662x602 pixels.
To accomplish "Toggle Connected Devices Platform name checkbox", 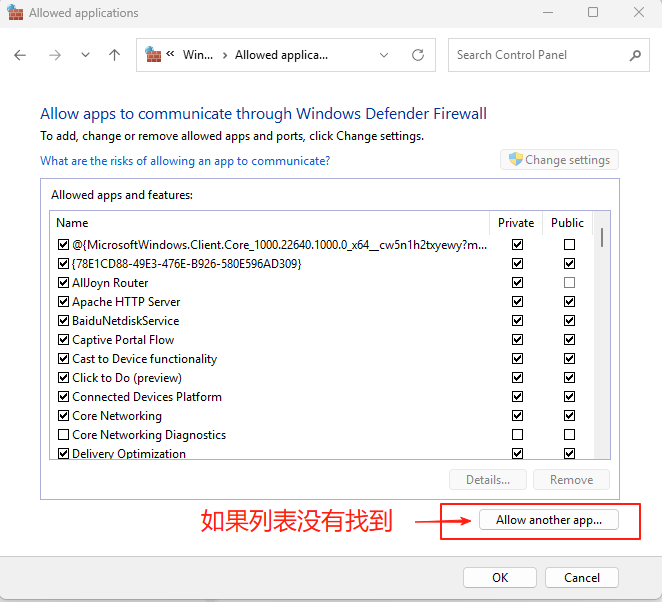I will pyautogui.click(x=63, y=396).
